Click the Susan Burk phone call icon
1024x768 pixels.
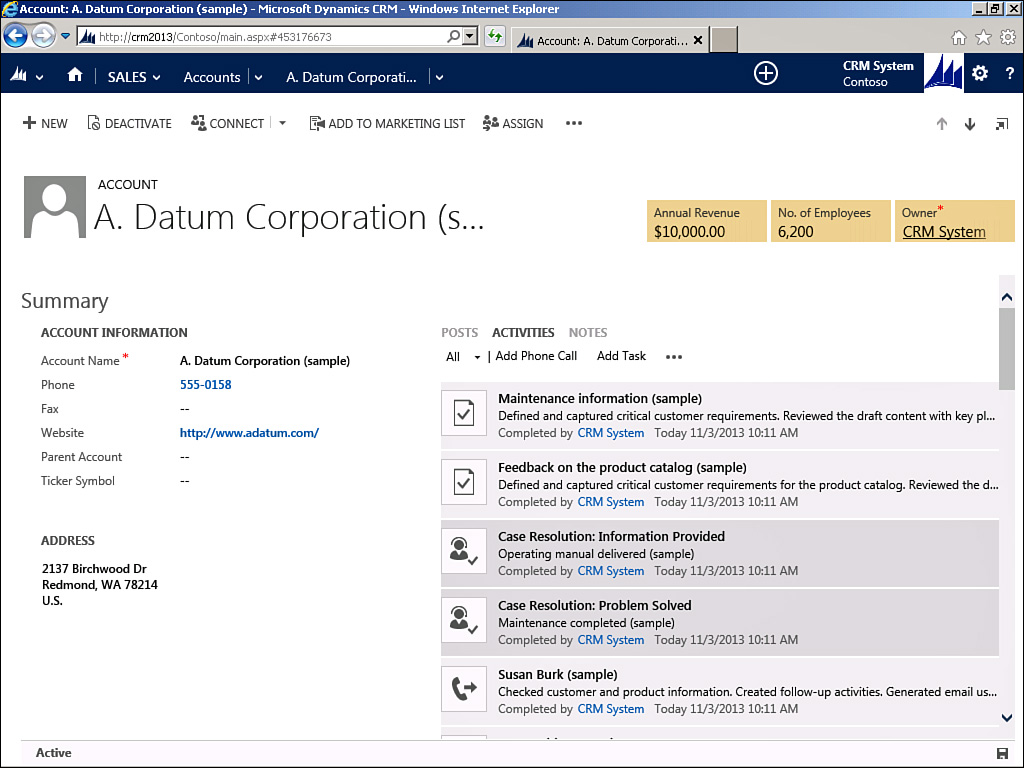[464, 688]
